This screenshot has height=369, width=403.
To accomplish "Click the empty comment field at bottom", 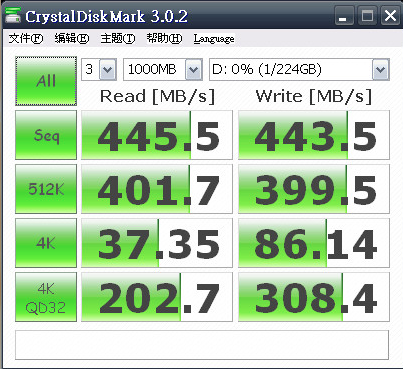I will [x=202, y=345].
